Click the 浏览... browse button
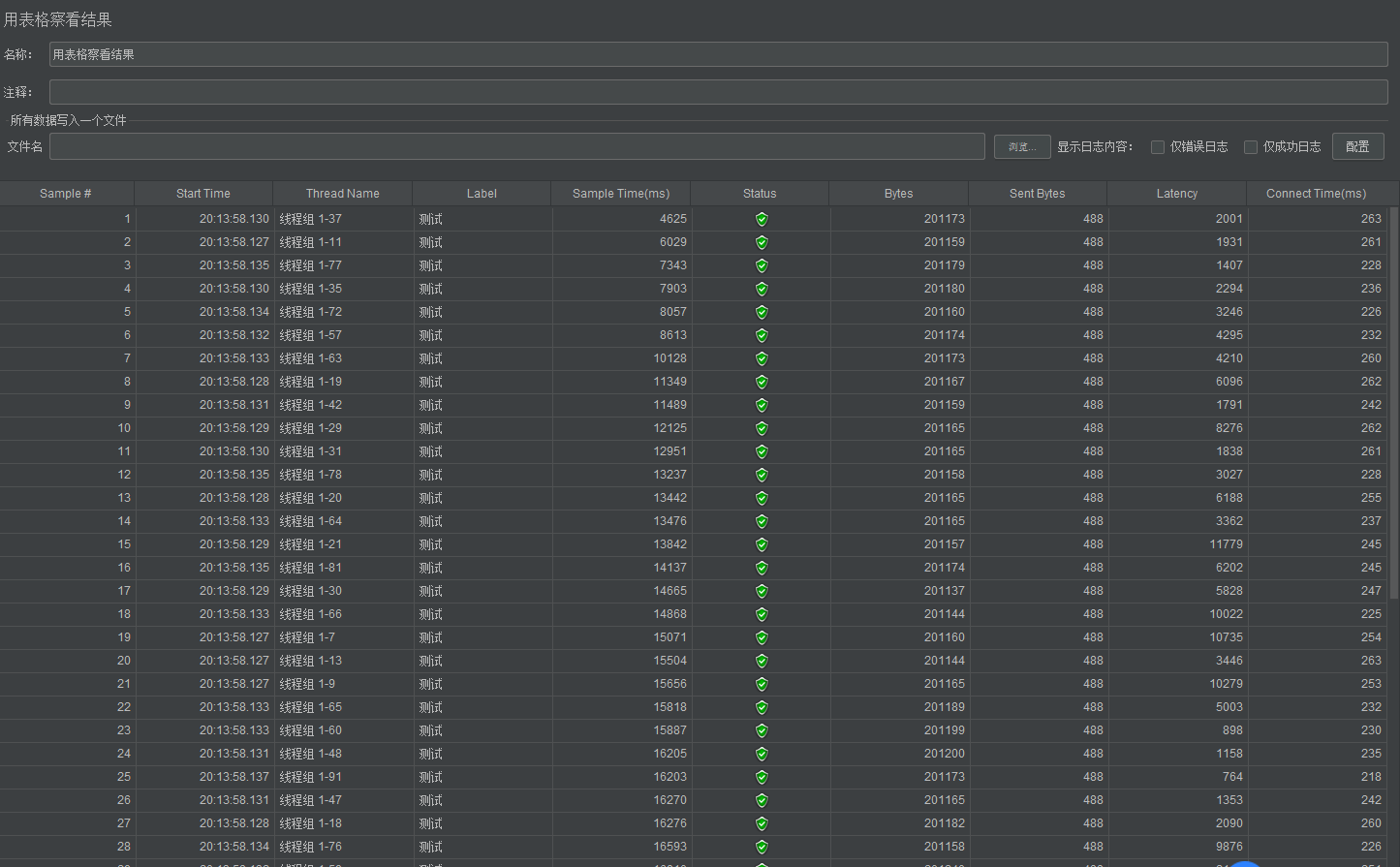 pyautogui.click(x=1022, y=147)
